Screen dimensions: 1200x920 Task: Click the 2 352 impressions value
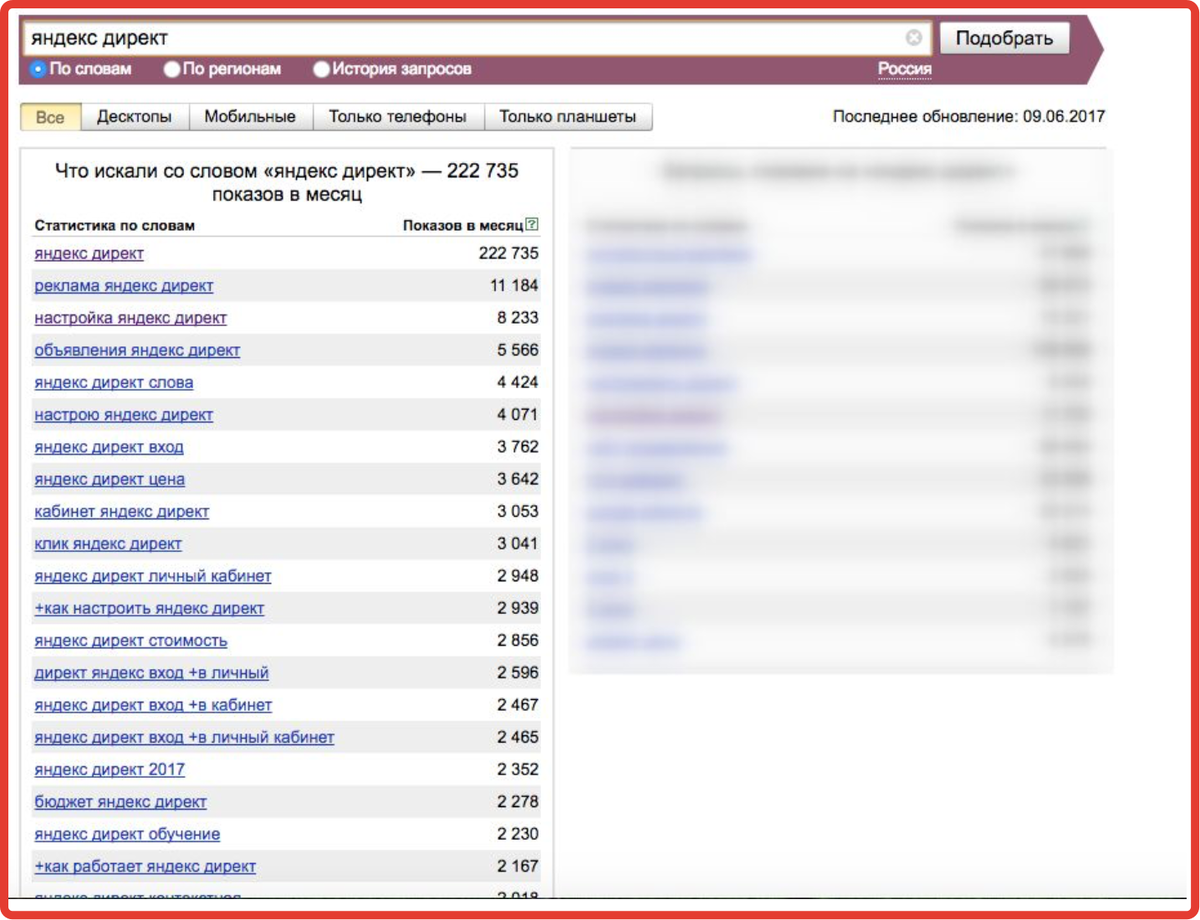coord(518,769)
